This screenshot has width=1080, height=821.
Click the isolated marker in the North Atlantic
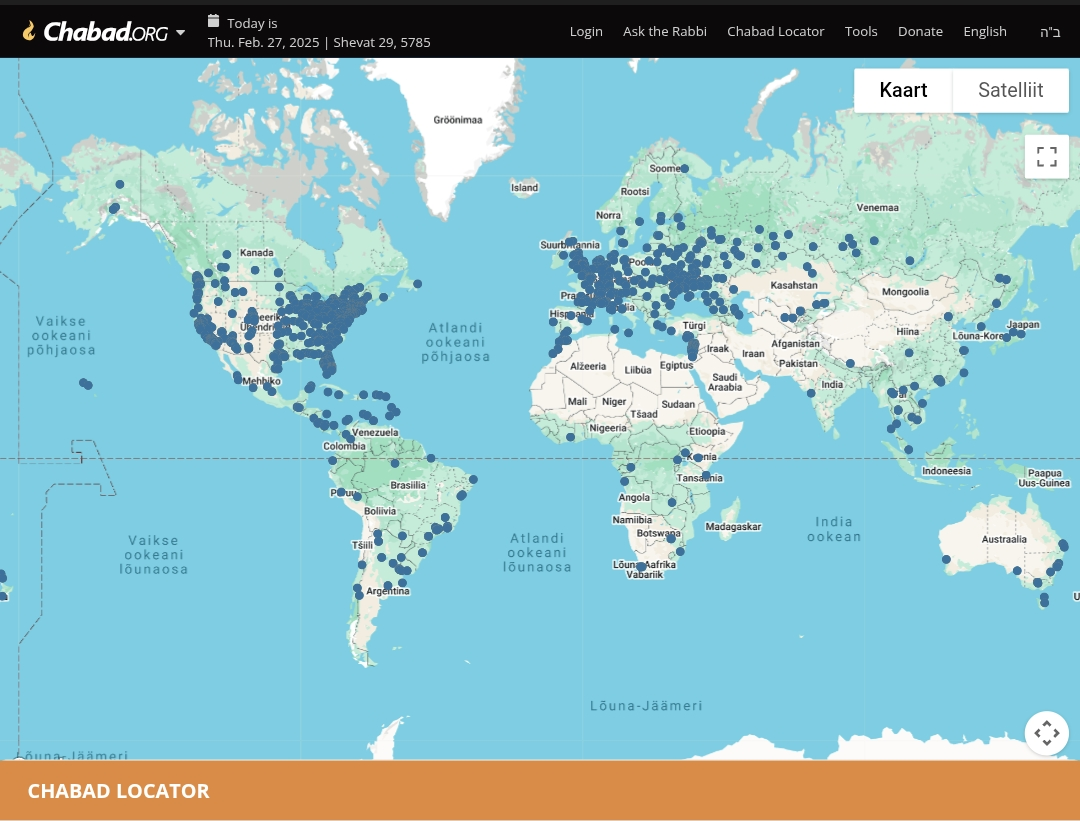pyautogui.click(x=417, y=284)
